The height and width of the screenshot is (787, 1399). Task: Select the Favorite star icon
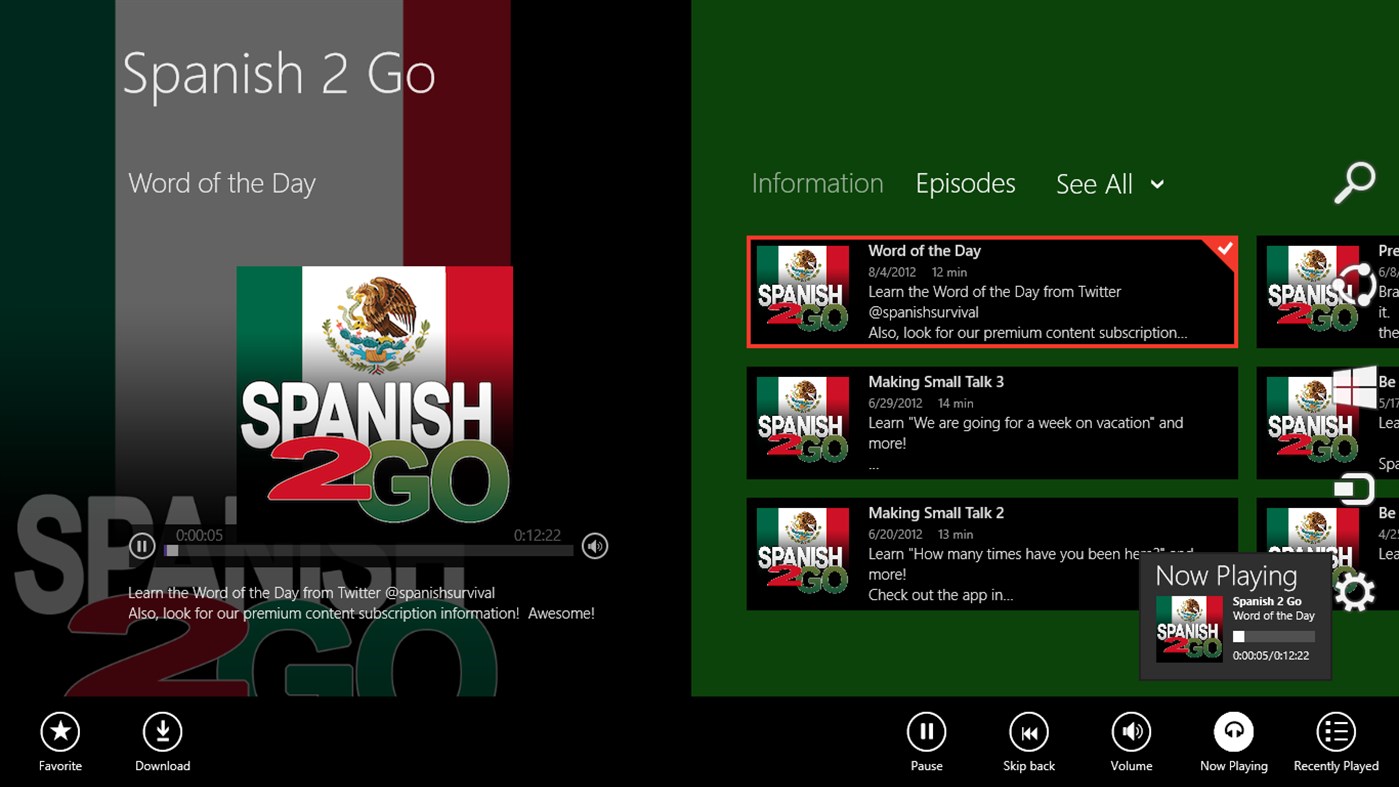point(59,731)
